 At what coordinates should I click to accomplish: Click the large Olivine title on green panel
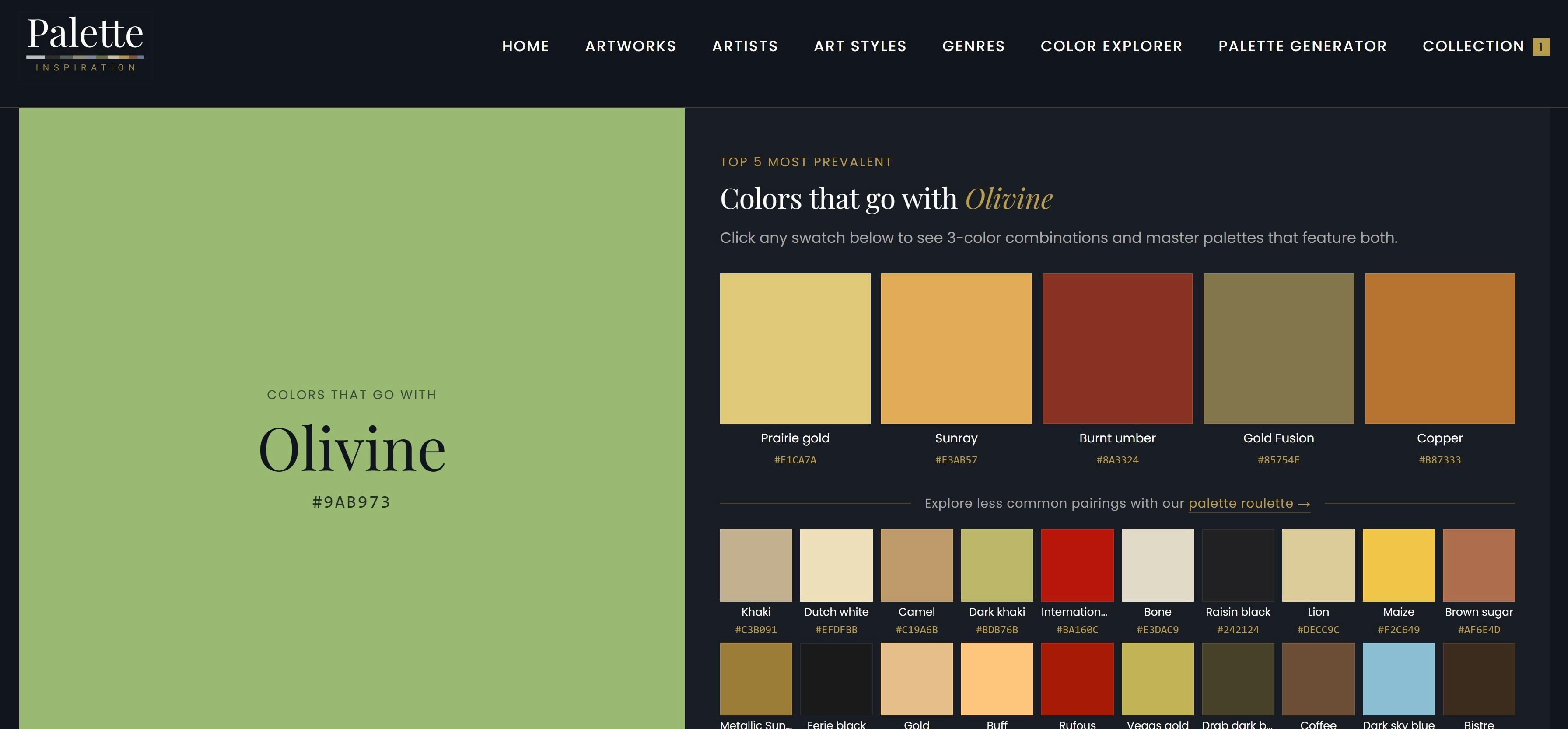352,449
